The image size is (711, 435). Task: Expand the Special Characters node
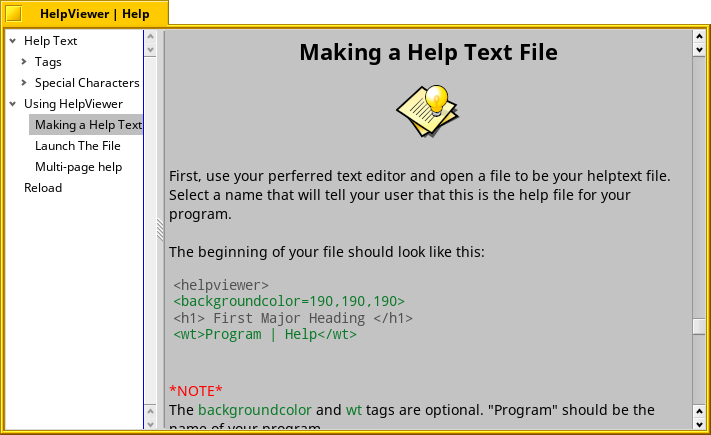point(24,83)
